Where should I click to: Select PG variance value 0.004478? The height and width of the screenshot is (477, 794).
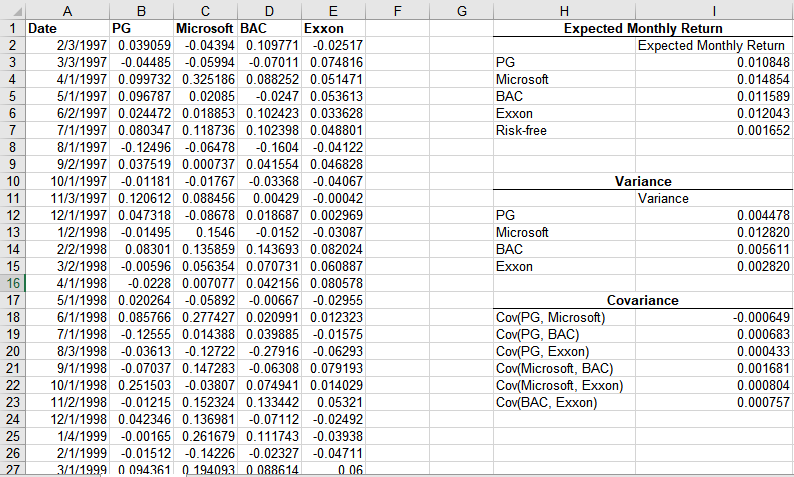(714, 215)
